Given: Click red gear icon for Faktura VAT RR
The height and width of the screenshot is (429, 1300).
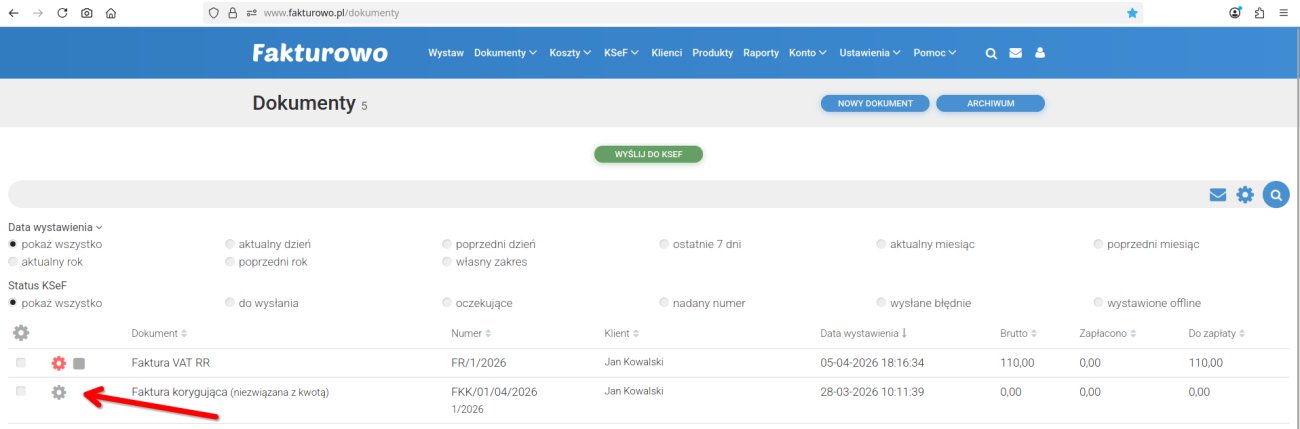Looking at the screenshot, I should [59, 363].
